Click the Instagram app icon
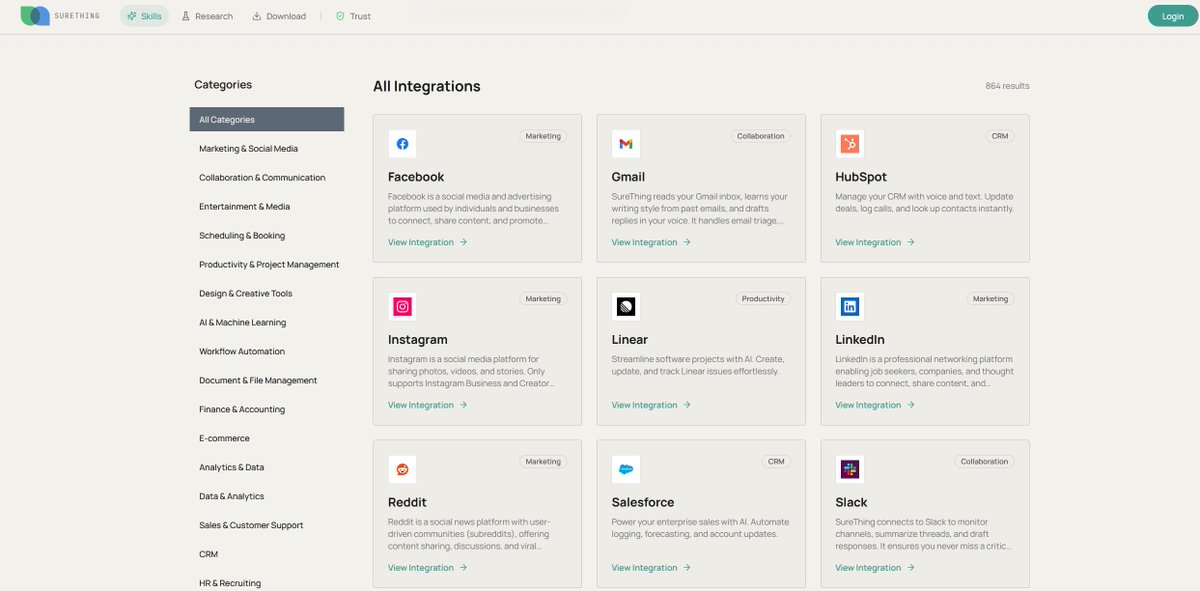This screenshot has height=591, width=1200. tap(402, 307)
